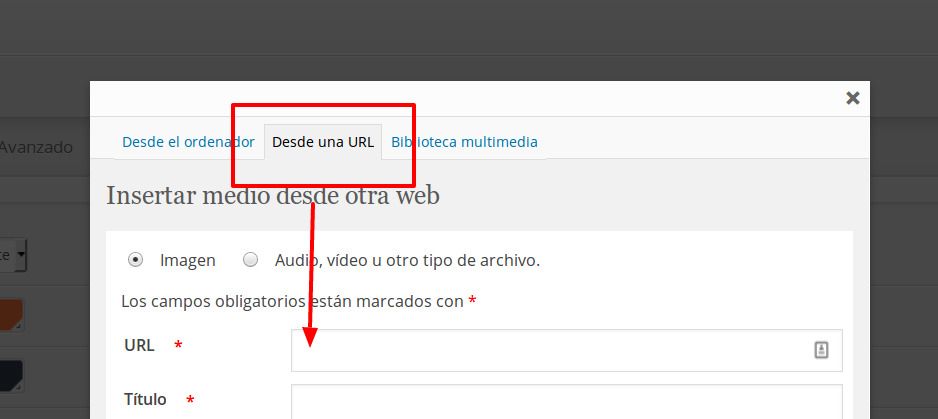Open the partially hidden dropdown behind dialog
The width and height of the screenshot is (938, 419).
[x=13, y=255]
